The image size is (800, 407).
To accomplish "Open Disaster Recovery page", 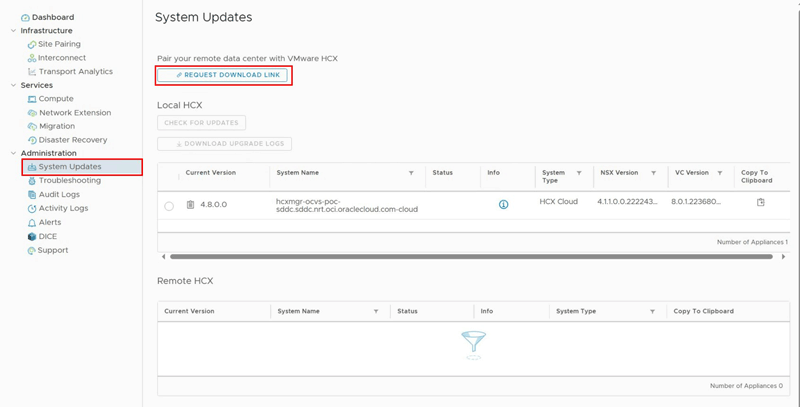I will pyautogui.click(x=73, y=140).
